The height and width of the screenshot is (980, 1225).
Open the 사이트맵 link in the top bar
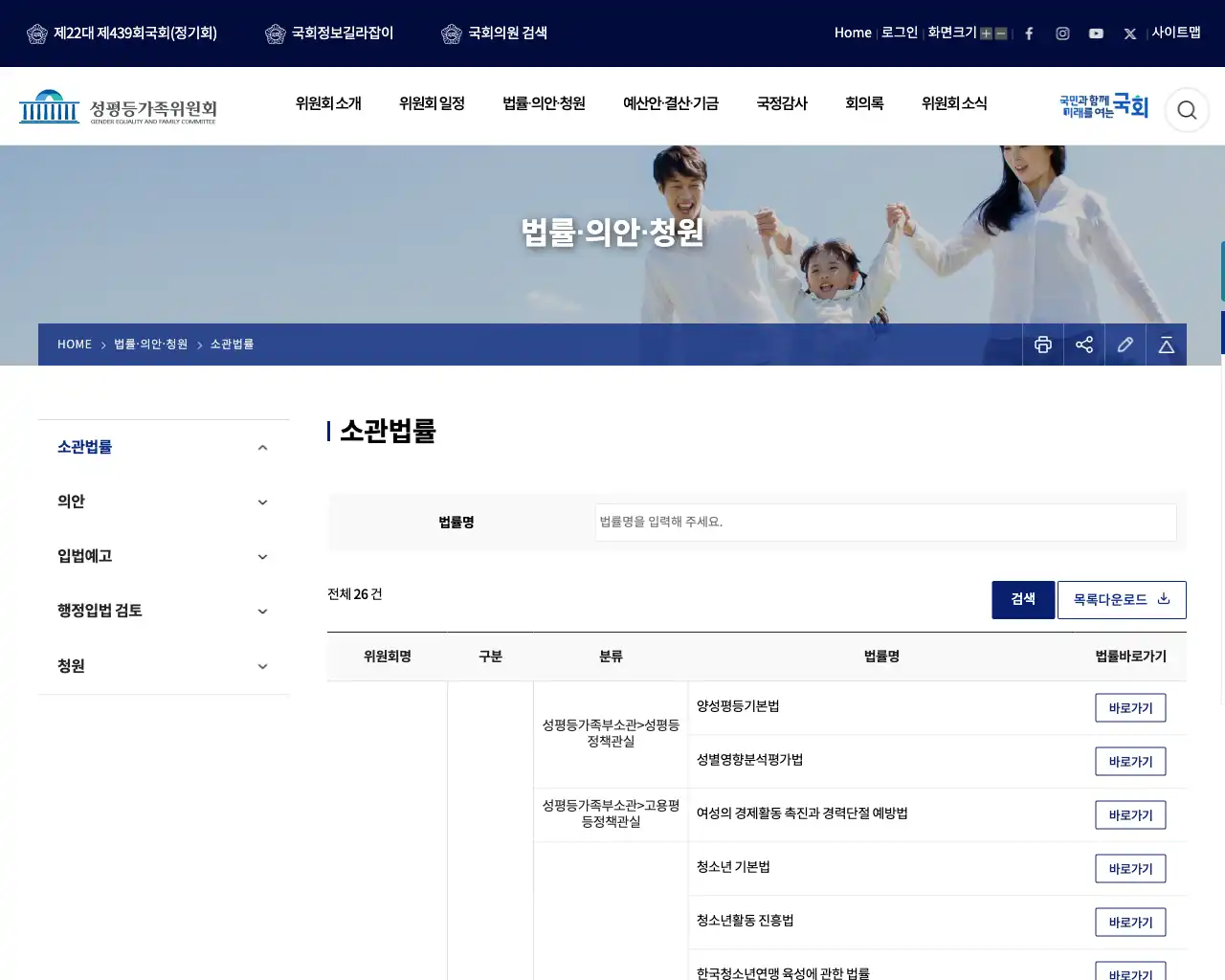(1176, 33)
